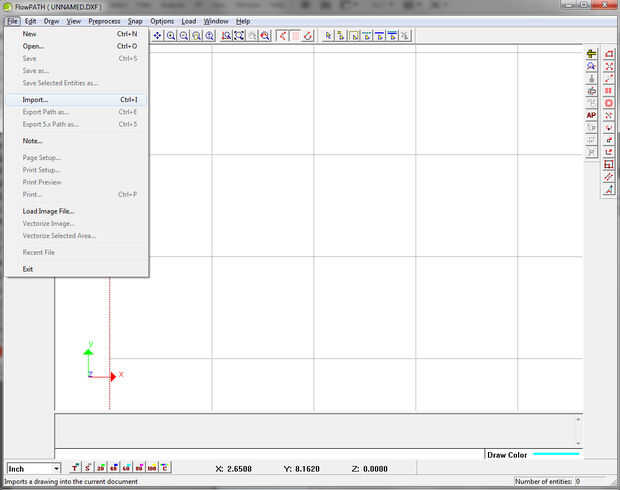
Task: Select Load Image File... menu entry
Action: click(76, 211)
